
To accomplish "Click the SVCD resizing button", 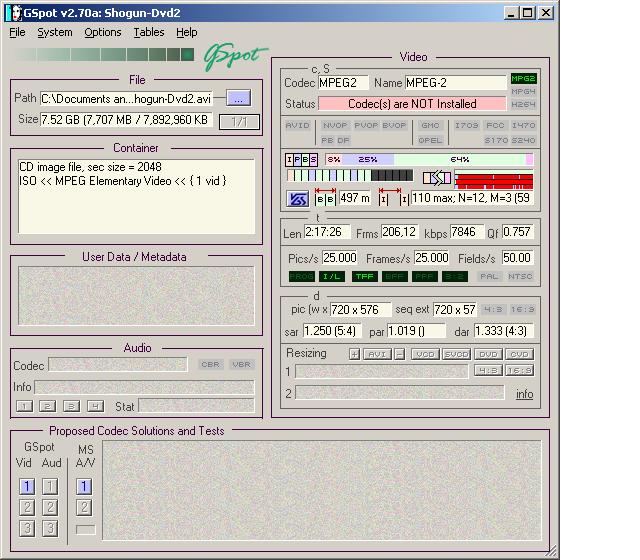I will [456, 354].
